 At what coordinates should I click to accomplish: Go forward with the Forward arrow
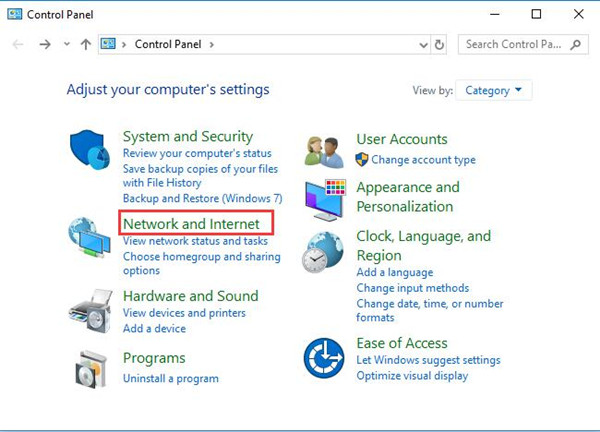click(x=45, y=44)
